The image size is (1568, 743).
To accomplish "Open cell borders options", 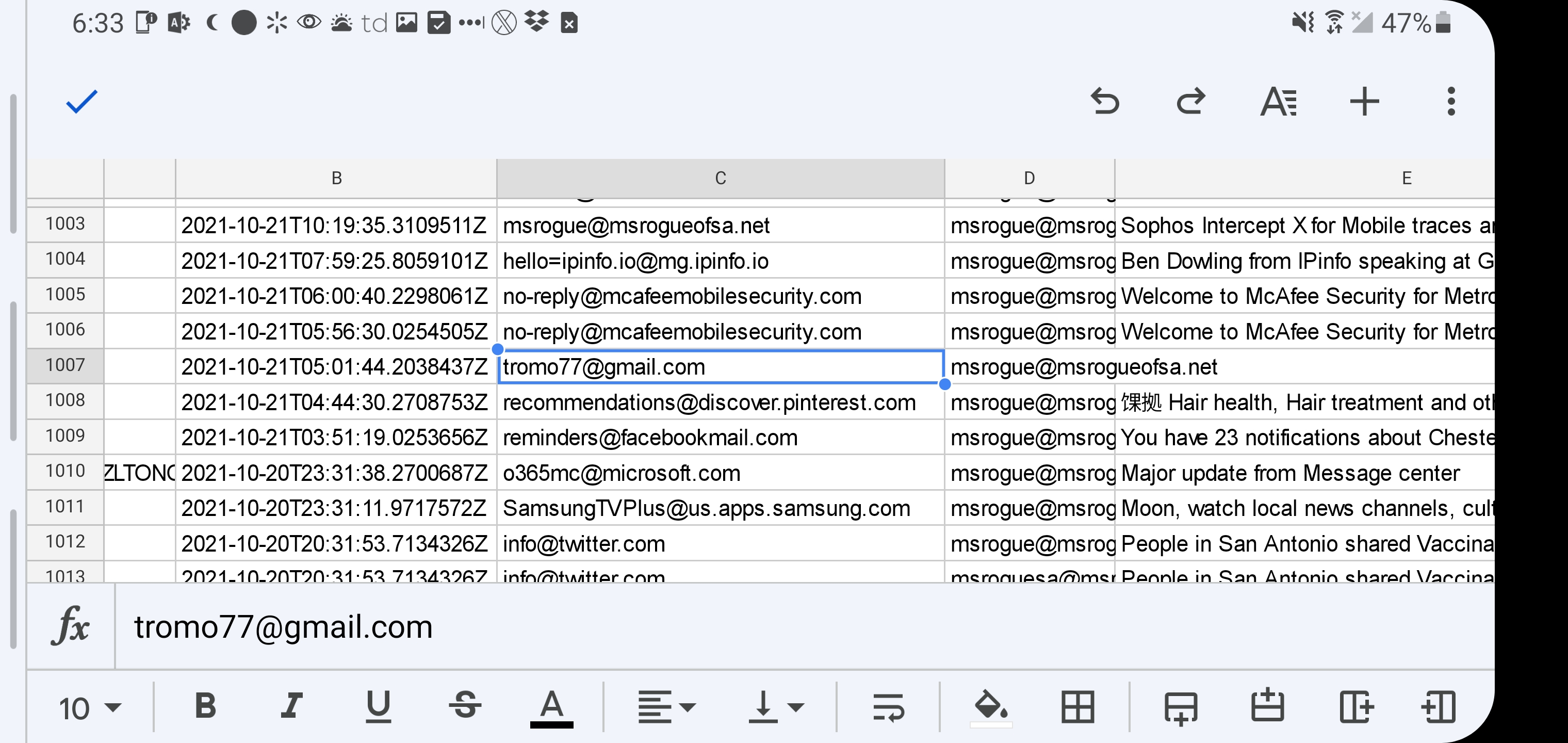I will pos(1077,707).
